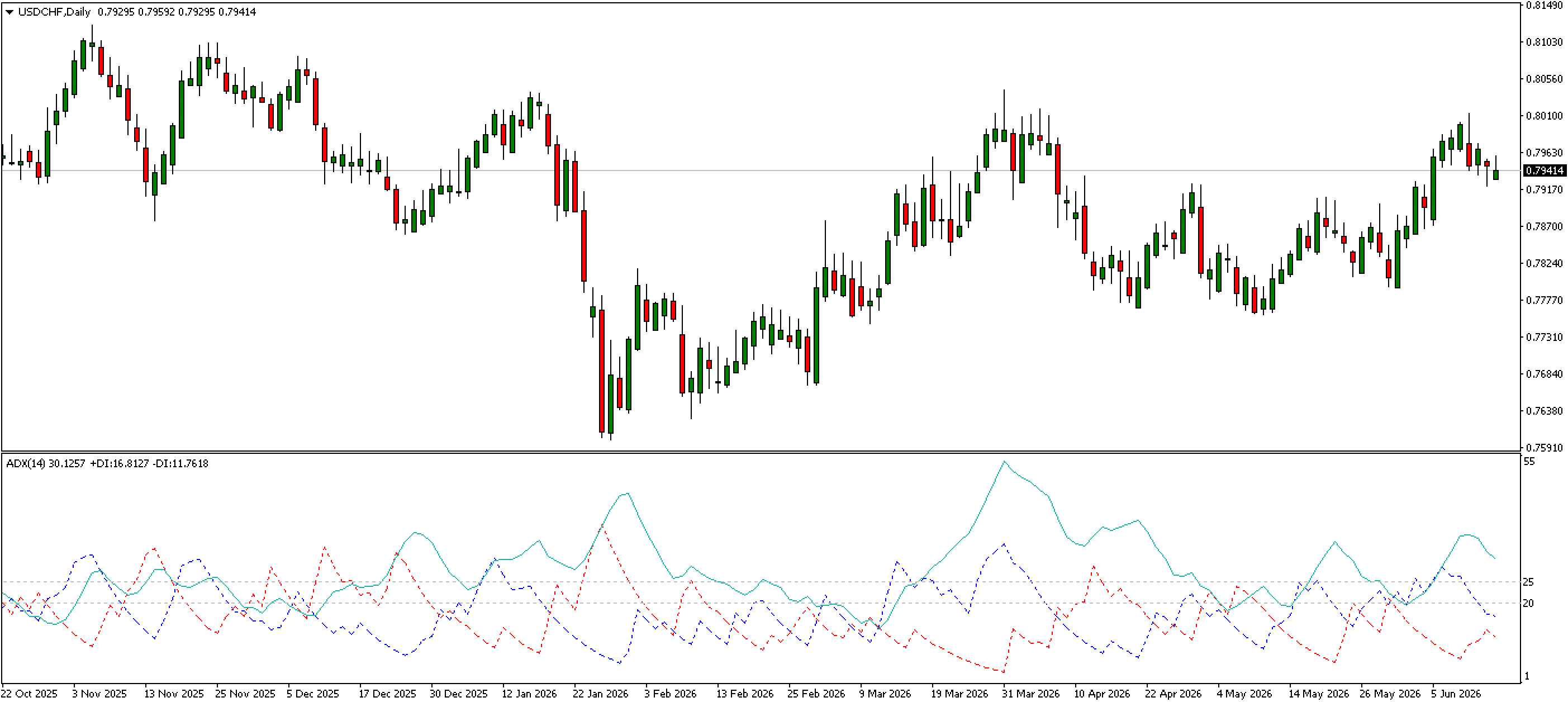The image size is (1568, 702).
Task: Select the 31 Mar 2026 date label
Action: click(1031, 694)
